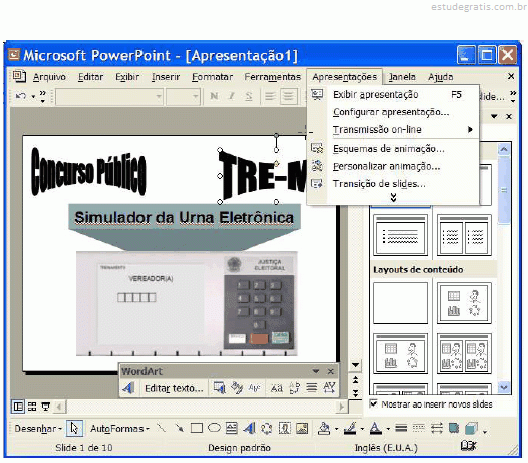This screenshot has width=528, height=463.
Task: Start slide show from view buttons
Action: tap(45, 407)
